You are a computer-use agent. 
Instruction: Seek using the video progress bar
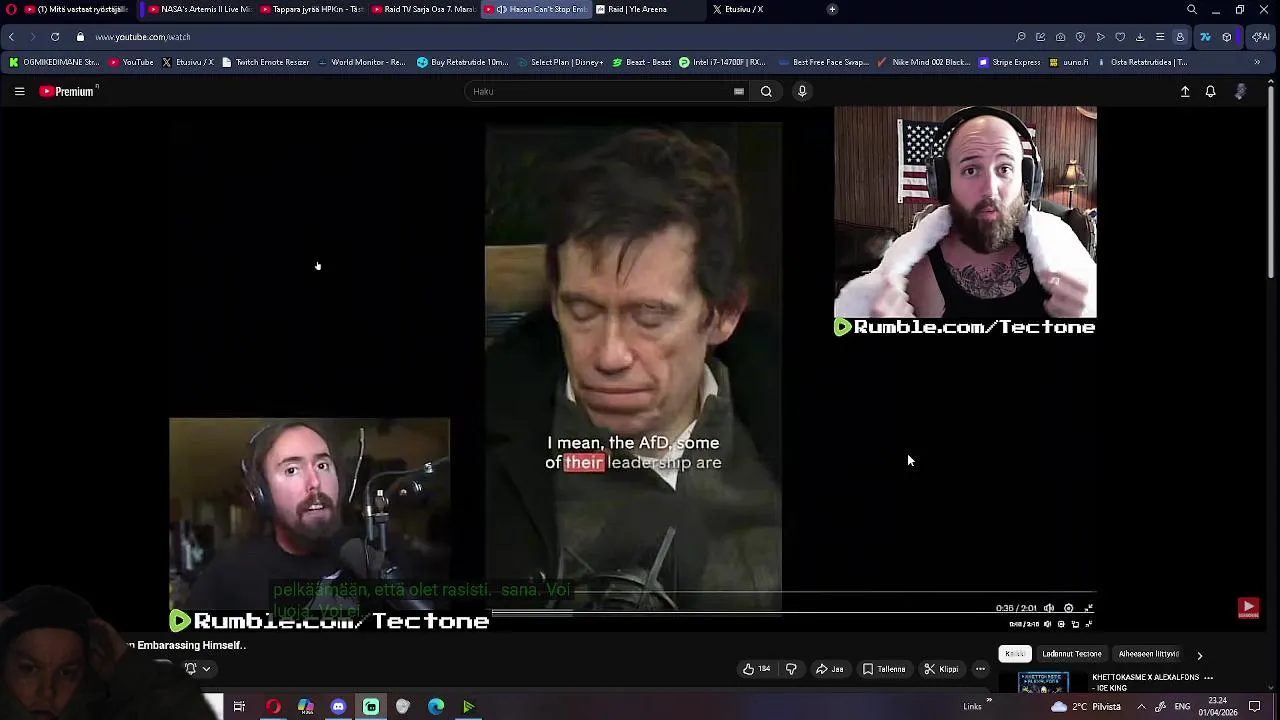pos(796,613)
